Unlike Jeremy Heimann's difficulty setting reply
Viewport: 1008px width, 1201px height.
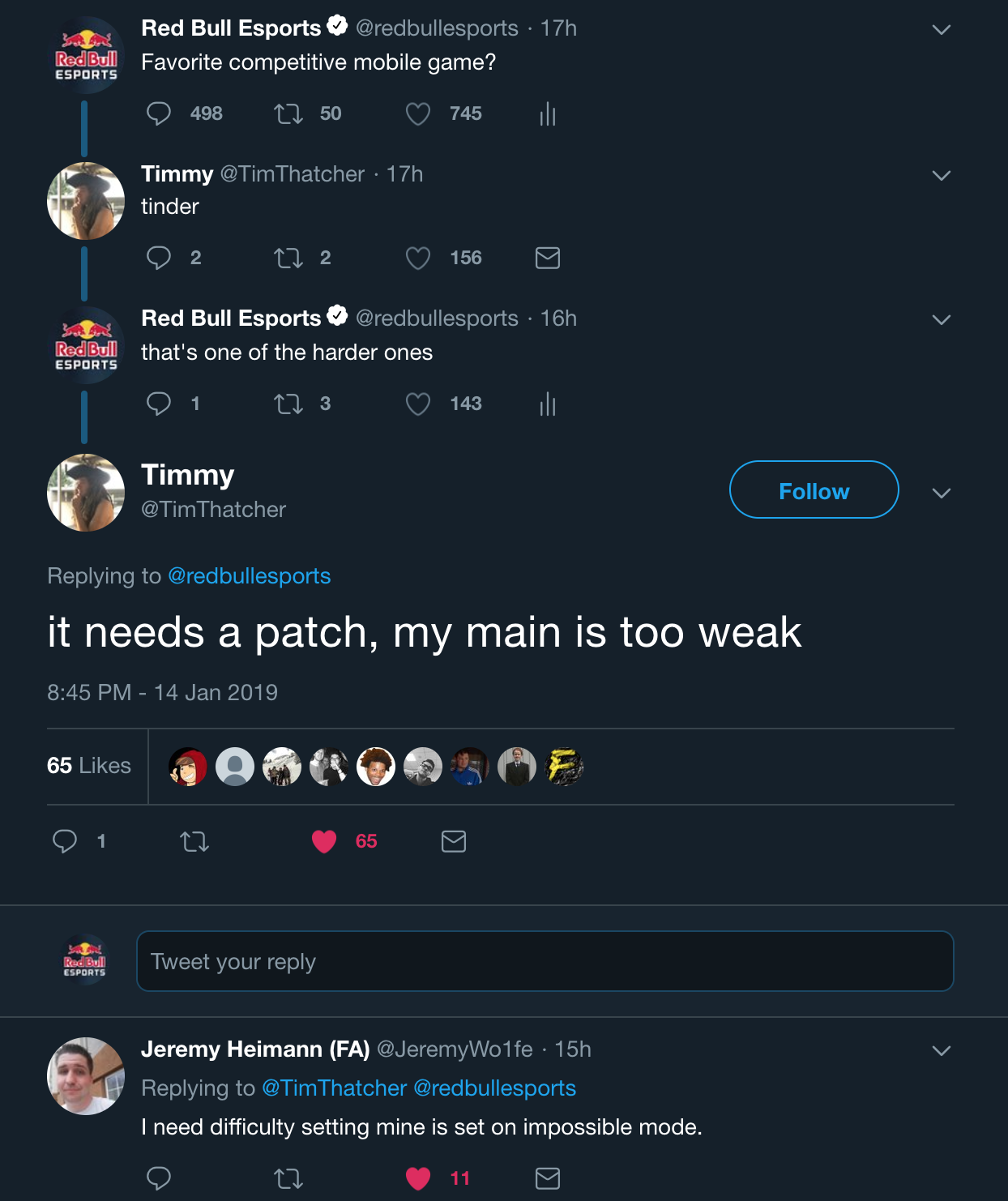point(418,1178)
